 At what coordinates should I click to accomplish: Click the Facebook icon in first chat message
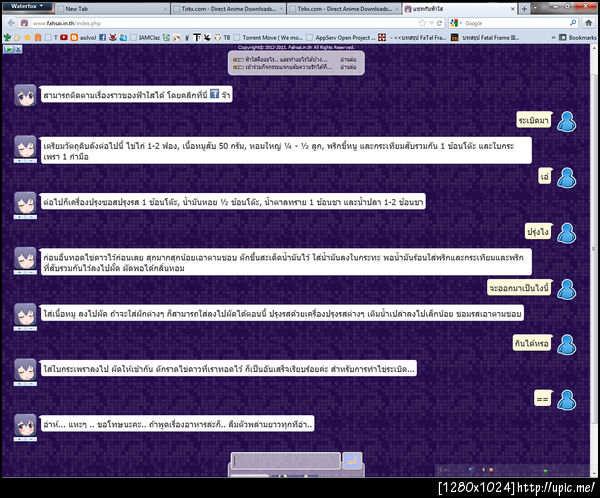click(x=214, y=94)
